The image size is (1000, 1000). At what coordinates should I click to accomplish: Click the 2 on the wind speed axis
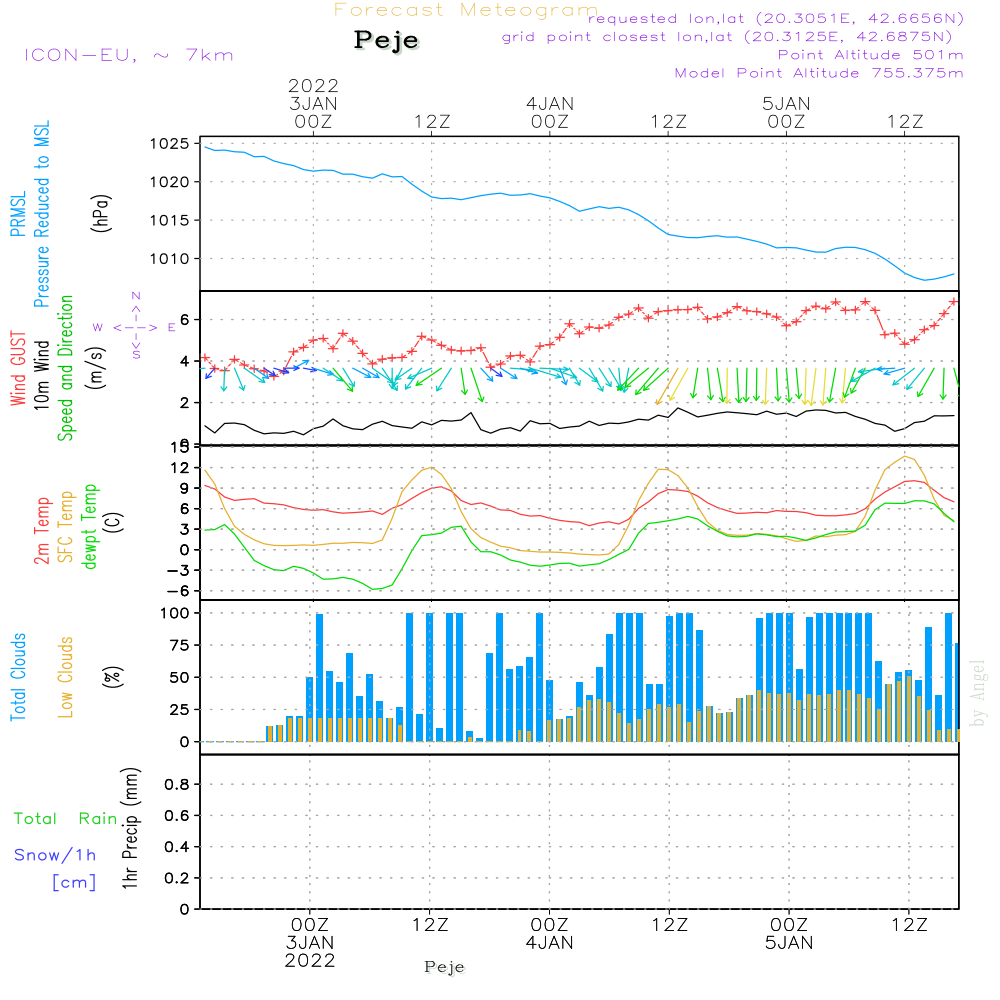click(x=184, y=403)
